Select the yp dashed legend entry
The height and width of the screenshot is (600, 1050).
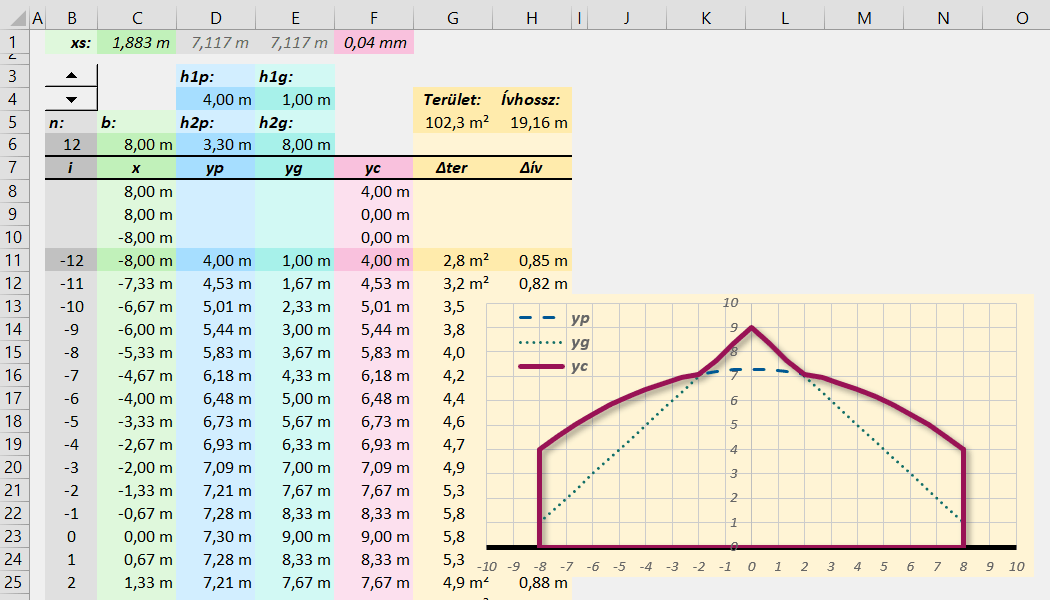(x=551, y=318)
